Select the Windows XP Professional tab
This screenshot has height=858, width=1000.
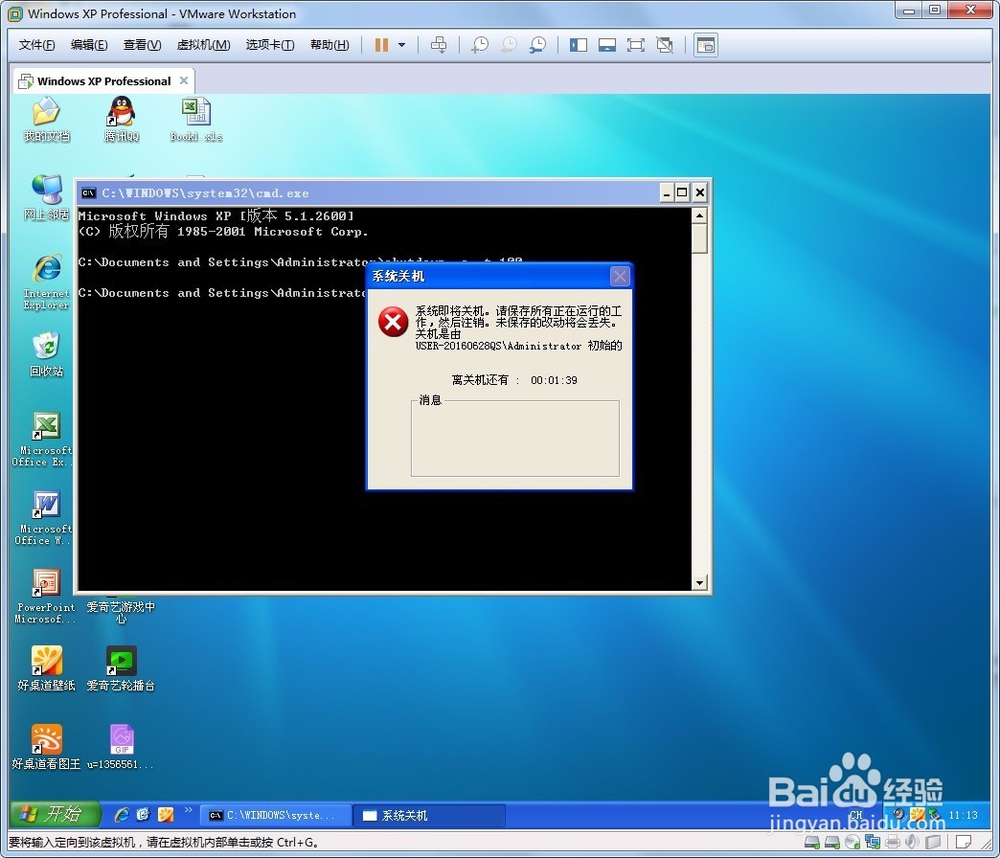click(103, 81)
